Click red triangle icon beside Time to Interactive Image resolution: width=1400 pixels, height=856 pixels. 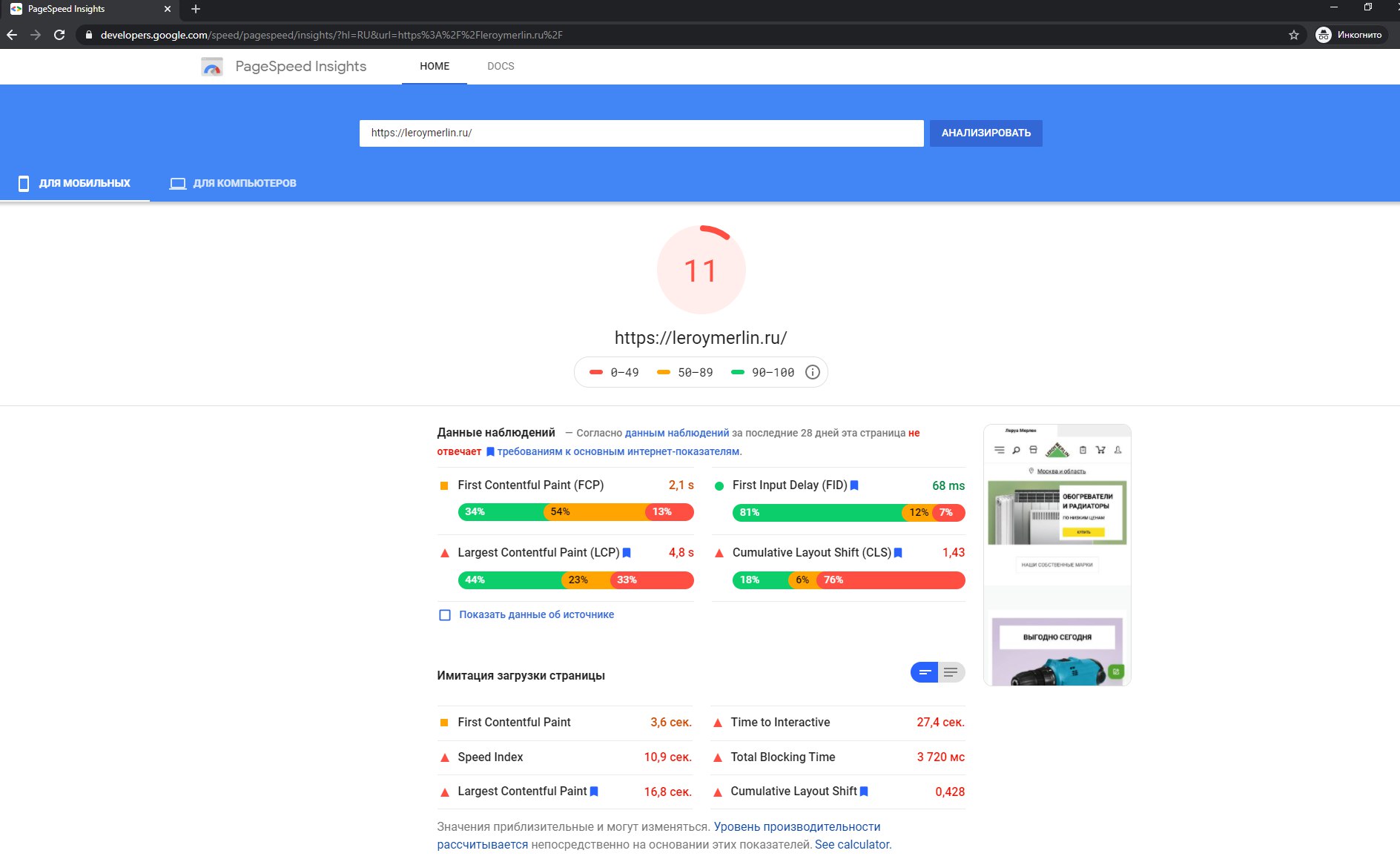[718, 723]
